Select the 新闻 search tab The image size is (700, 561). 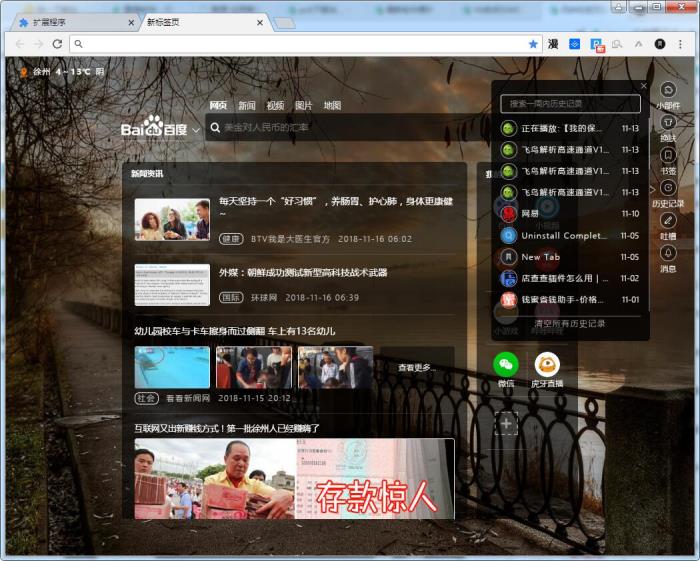(246, 105)
